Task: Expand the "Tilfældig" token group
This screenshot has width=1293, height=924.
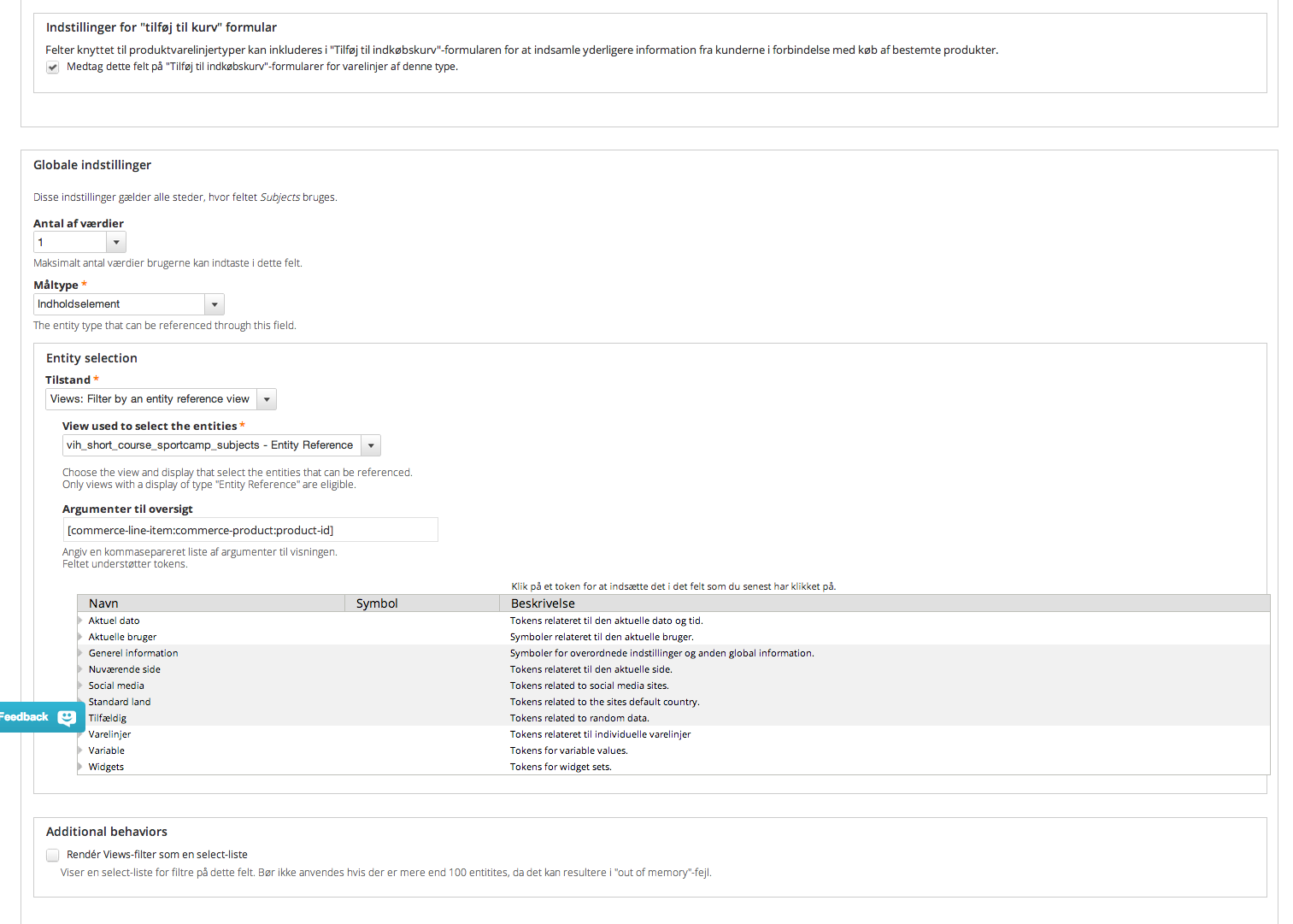Action: [81, 718]
